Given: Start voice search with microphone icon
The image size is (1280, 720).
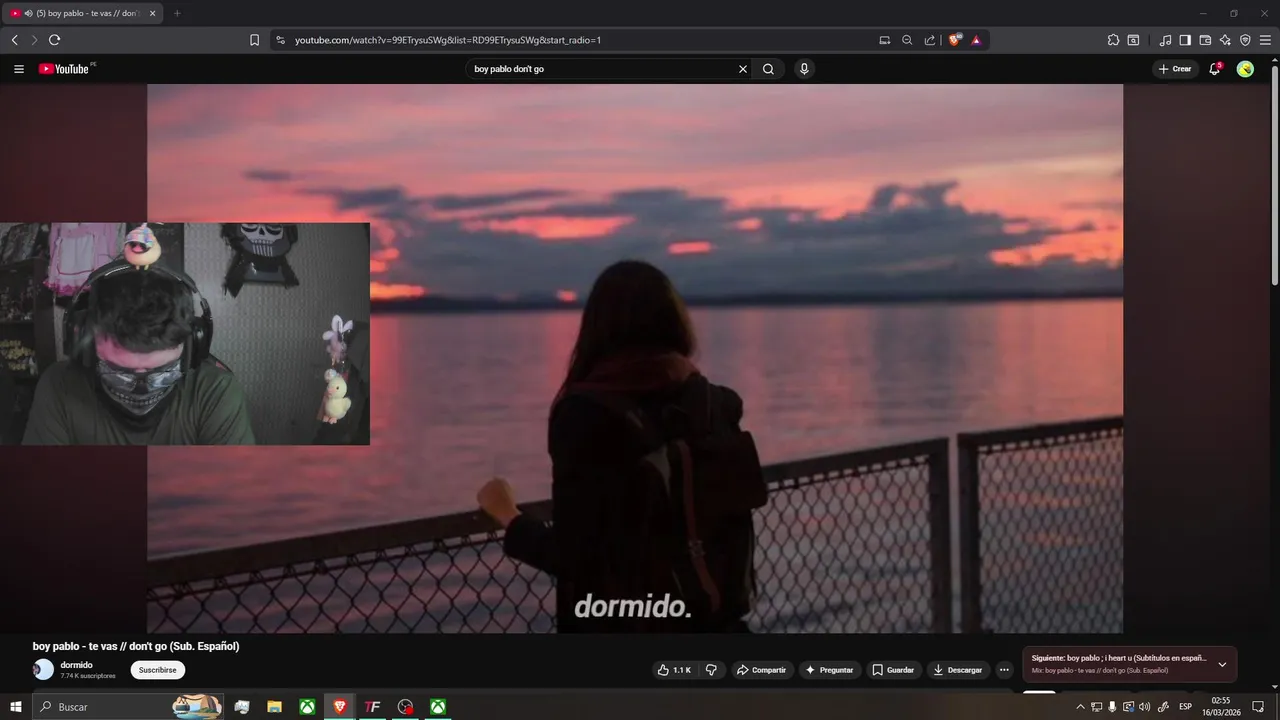Looking at the screenshot, I should pos(804,69).
